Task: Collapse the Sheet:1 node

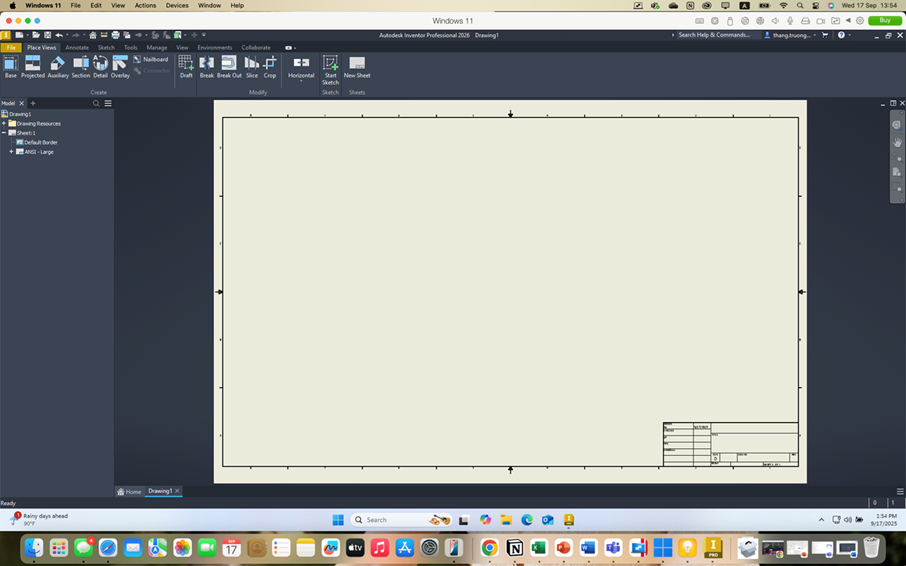Action: pos(4,133)
